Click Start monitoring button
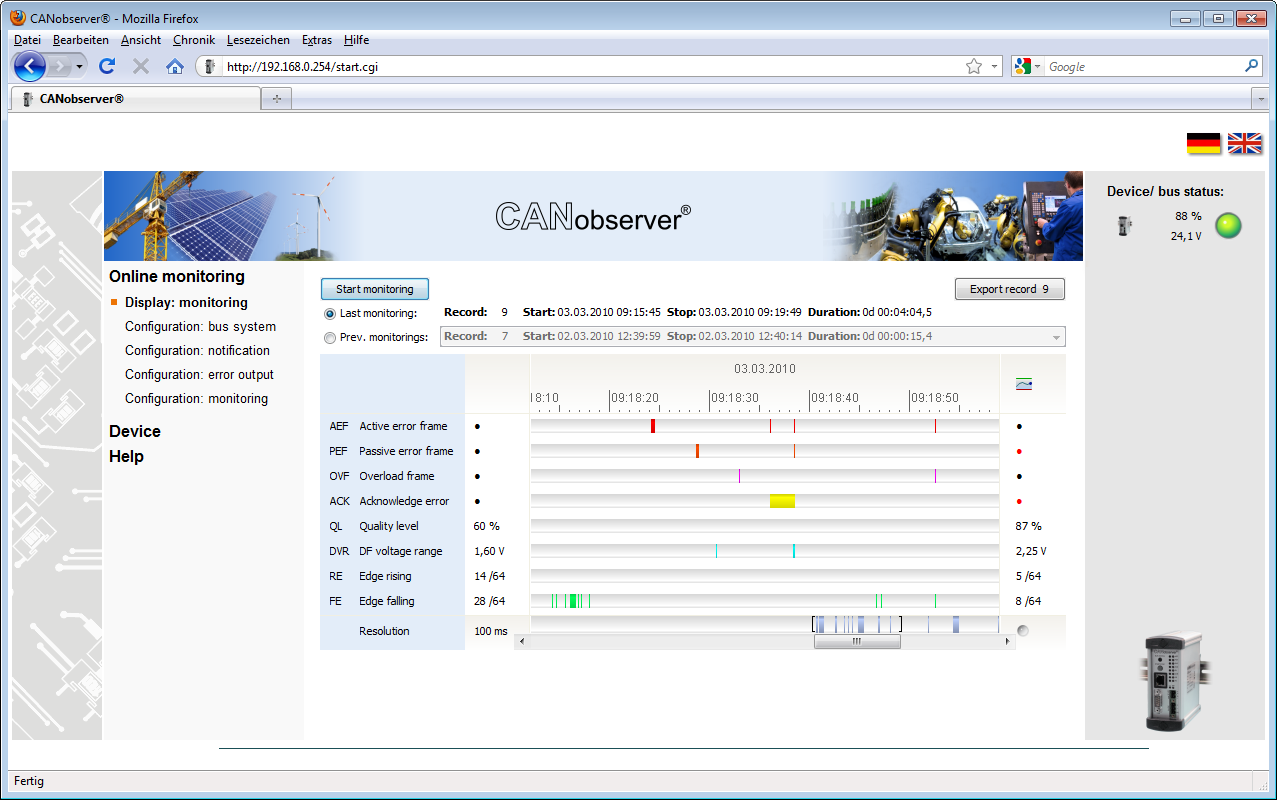1277x800 pixels. click(x=375, y=289)
